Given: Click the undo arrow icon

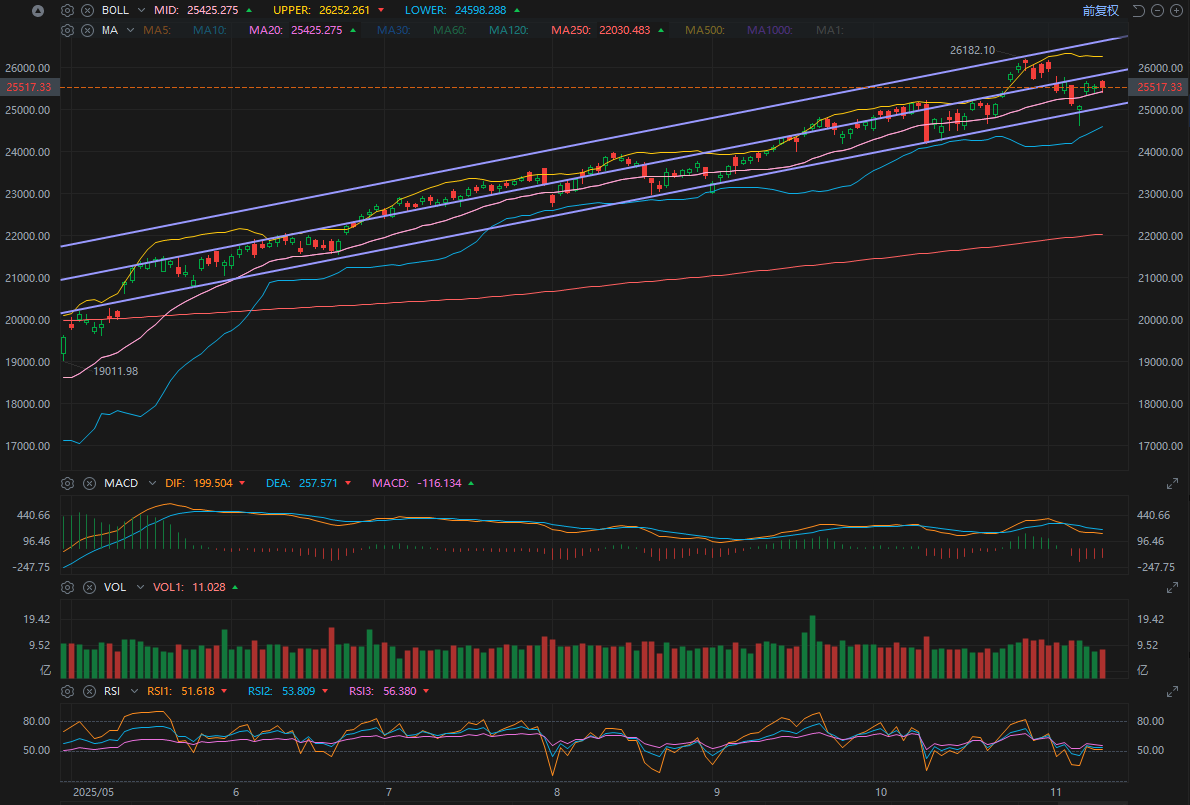Looking at the screenshot, I should [x=1138, y=11].
